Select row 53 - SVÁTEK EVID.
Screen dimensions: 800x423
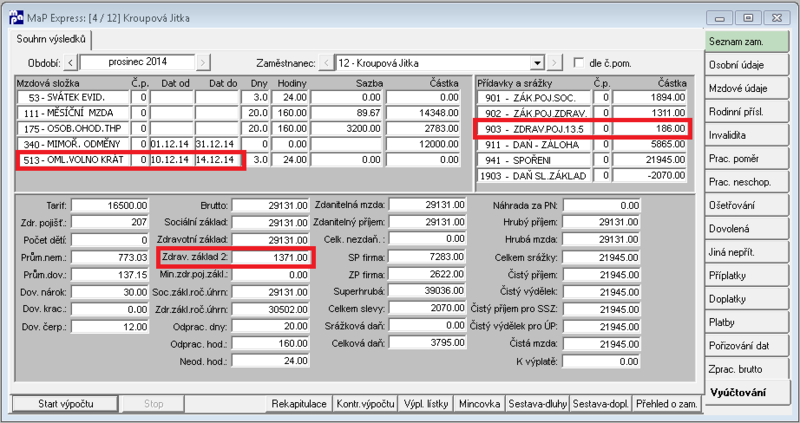pos(239,97)
